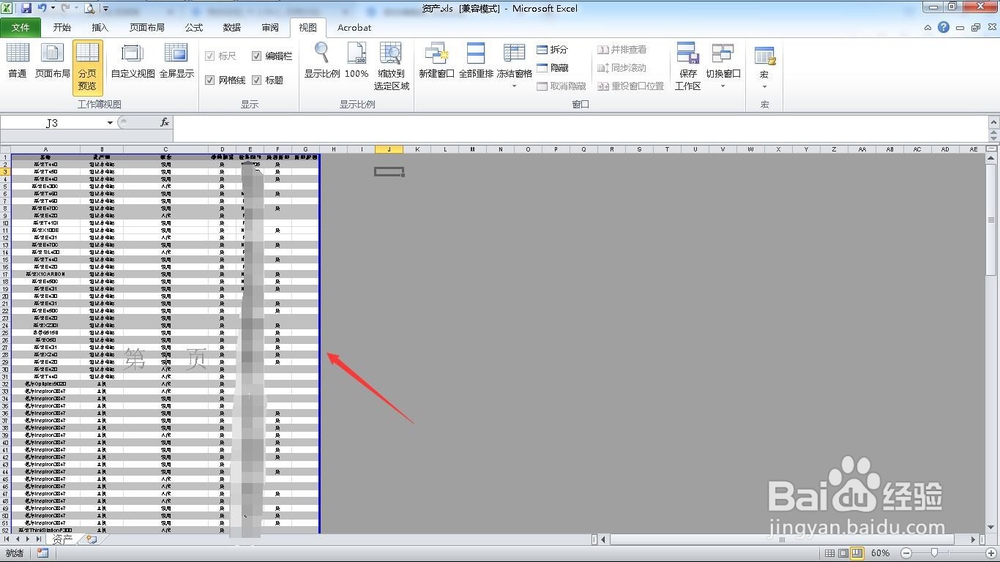Image resolution: width=1000 pixels, height=562 pixels.
Task: Click Save Workspace (保存工作区)
Action: 688,66
